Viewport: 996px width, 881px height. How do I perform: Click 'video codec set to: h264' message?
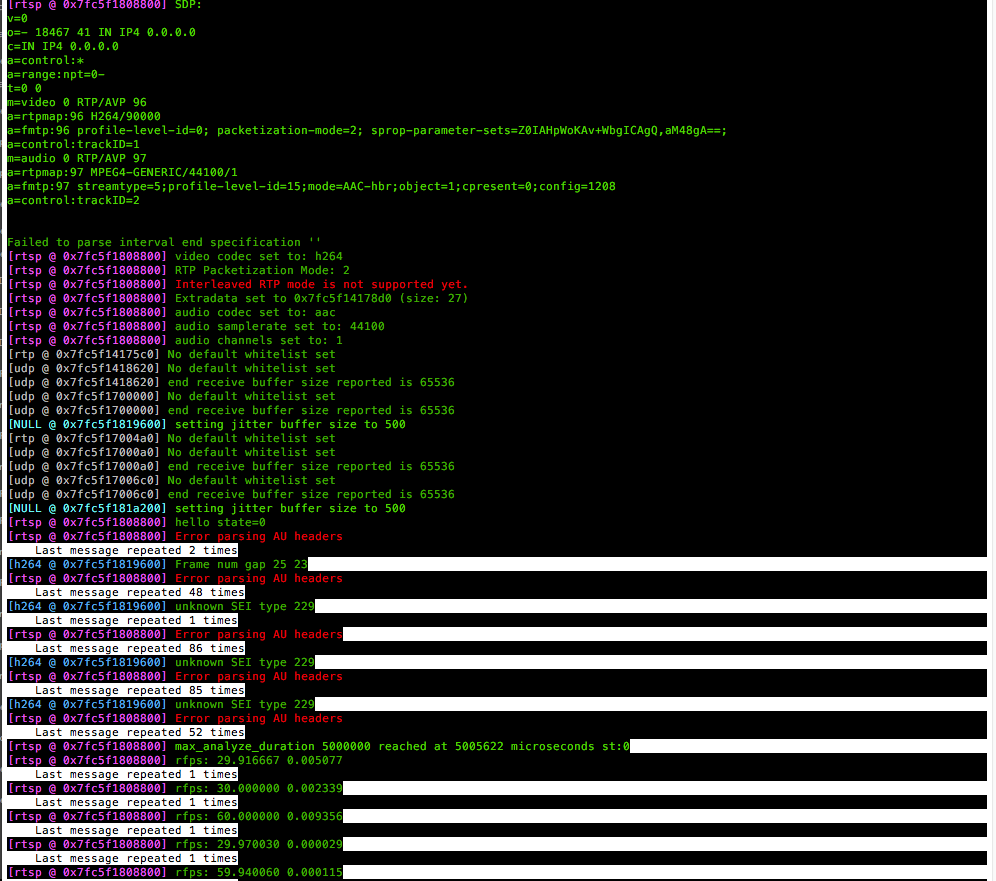pyautogui.click(x=259, y=256)
